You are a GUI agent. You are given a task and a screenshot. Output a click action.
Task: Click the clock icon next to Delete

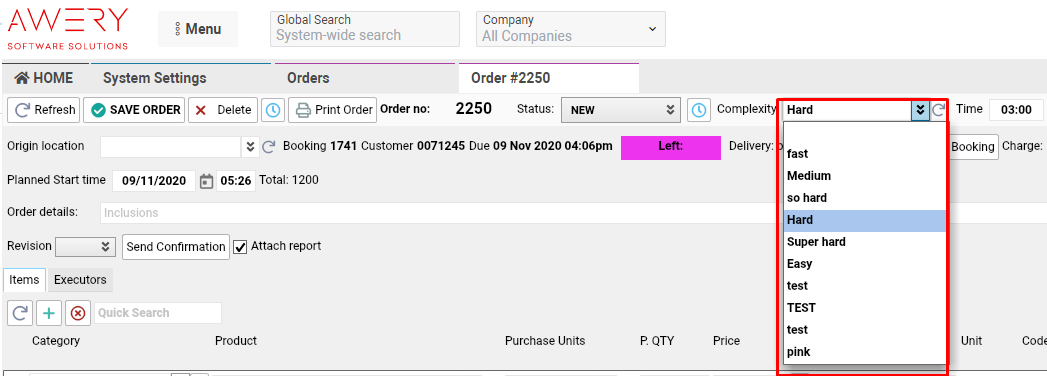pos(272,110)
